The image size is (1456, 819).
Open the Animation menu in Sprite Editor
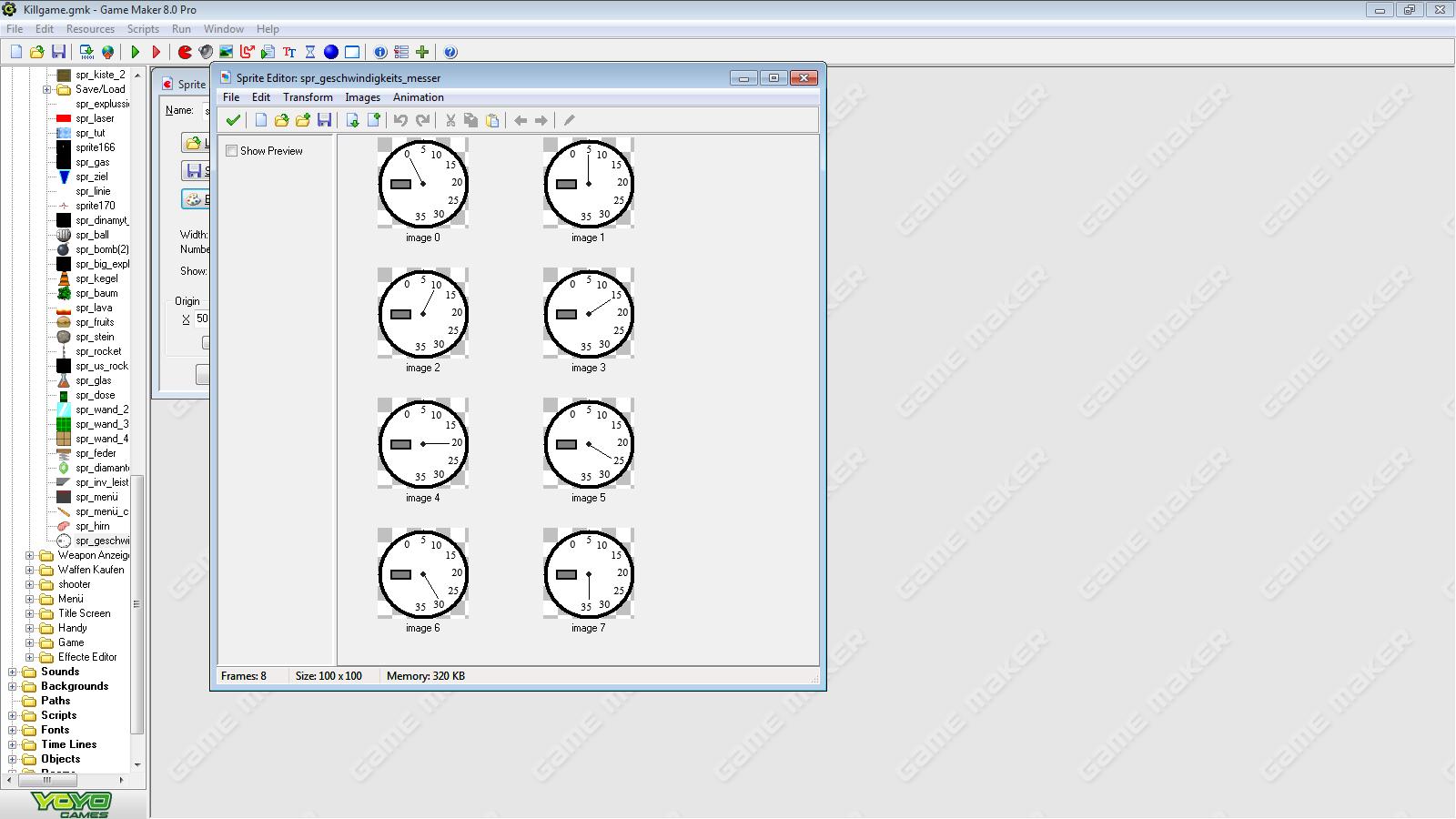(x=418, y=97)
